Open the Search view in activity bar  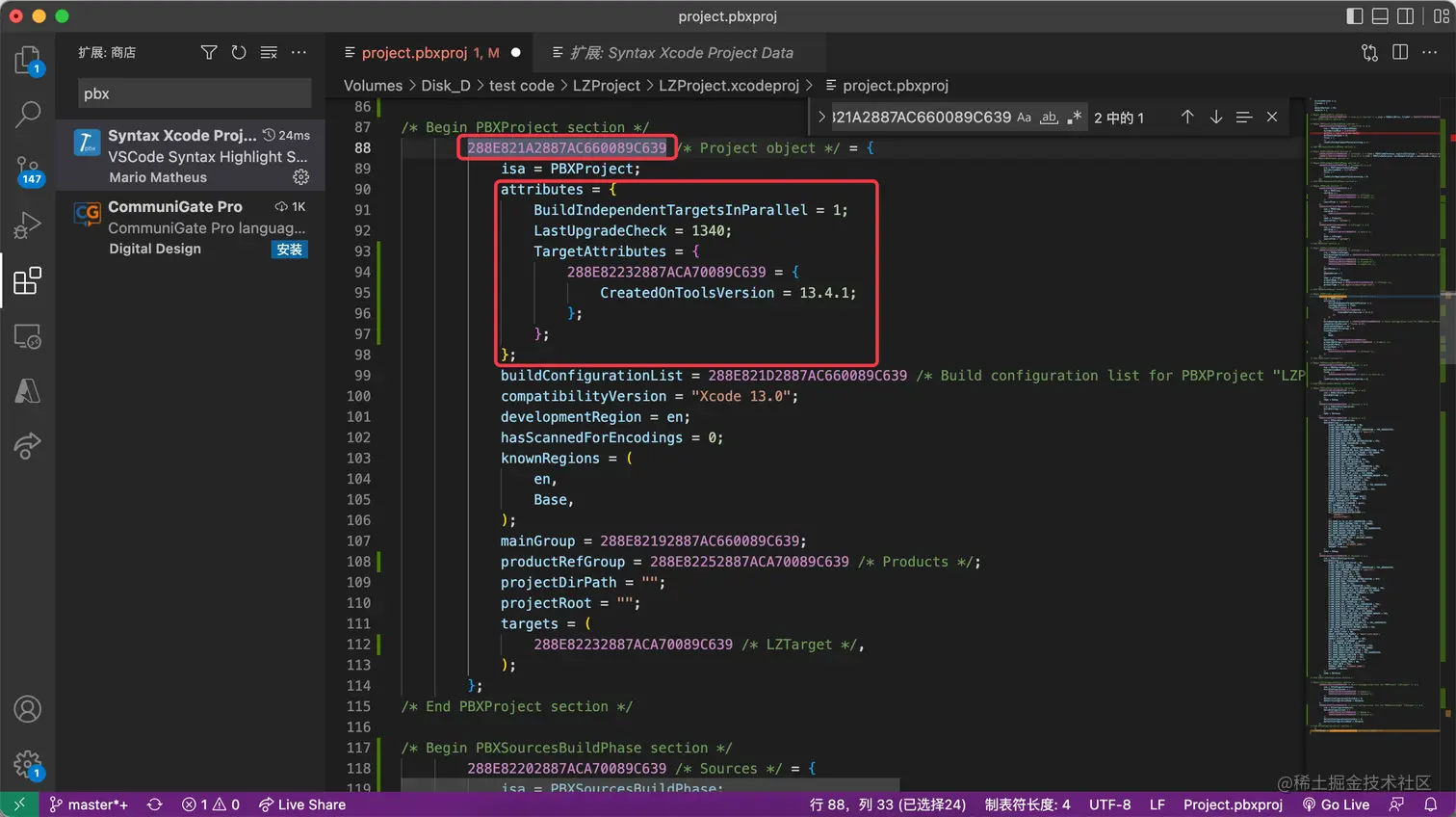tap(28, 115)
